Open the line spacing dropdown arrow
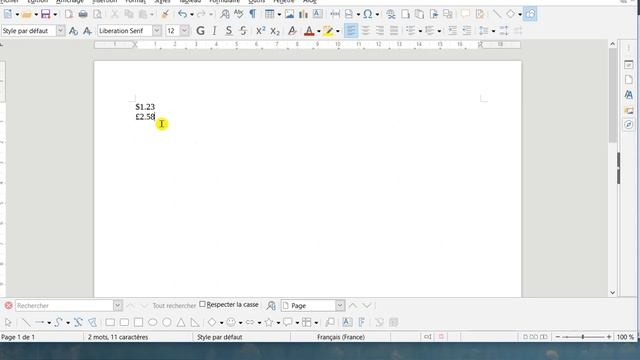This screenshot has height=360, width=640. 493,31
